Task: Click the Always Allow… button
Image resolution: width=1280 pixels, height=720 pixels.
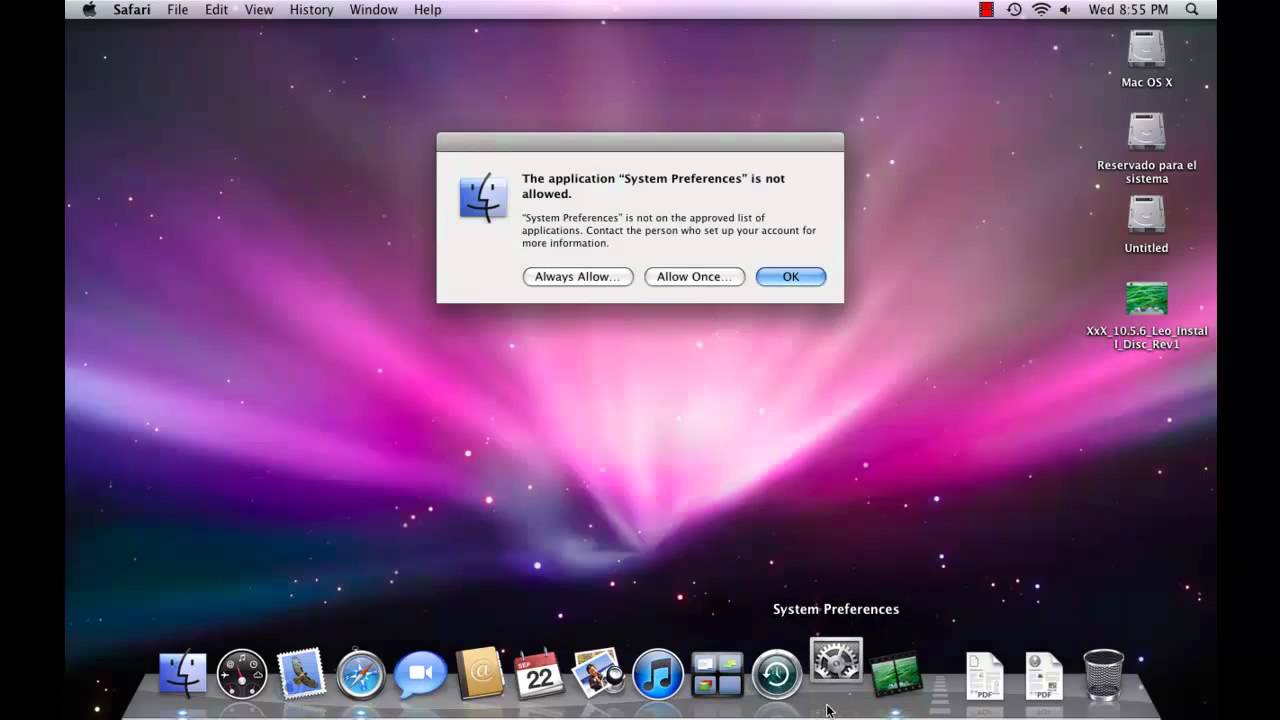Action: point(578,277)
